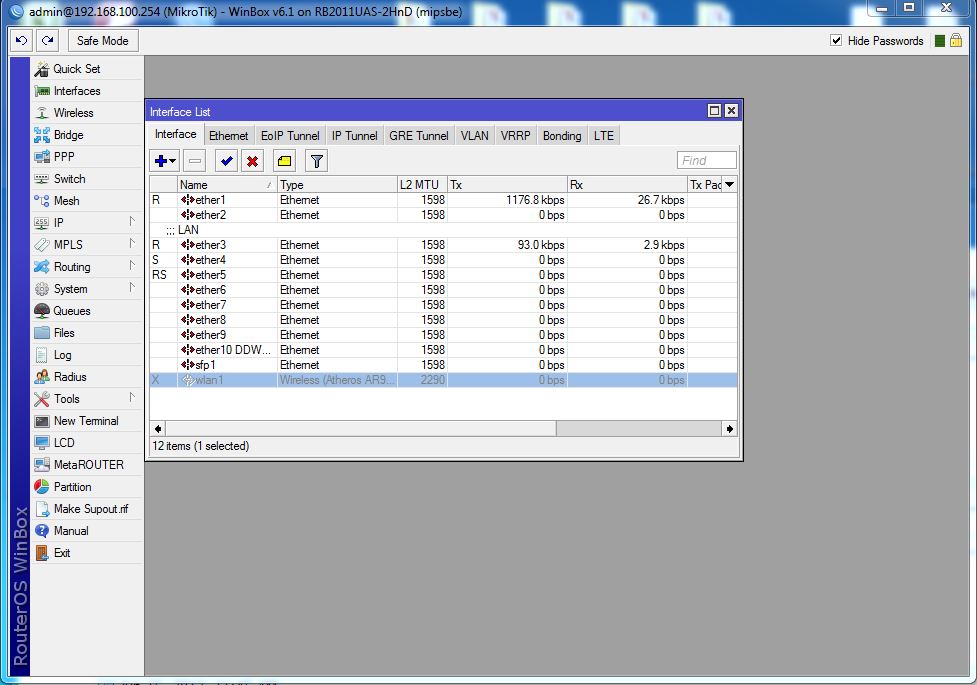Click the Disable red X button
This screenshot has width=977, height=685.
(x=252, y=161)
